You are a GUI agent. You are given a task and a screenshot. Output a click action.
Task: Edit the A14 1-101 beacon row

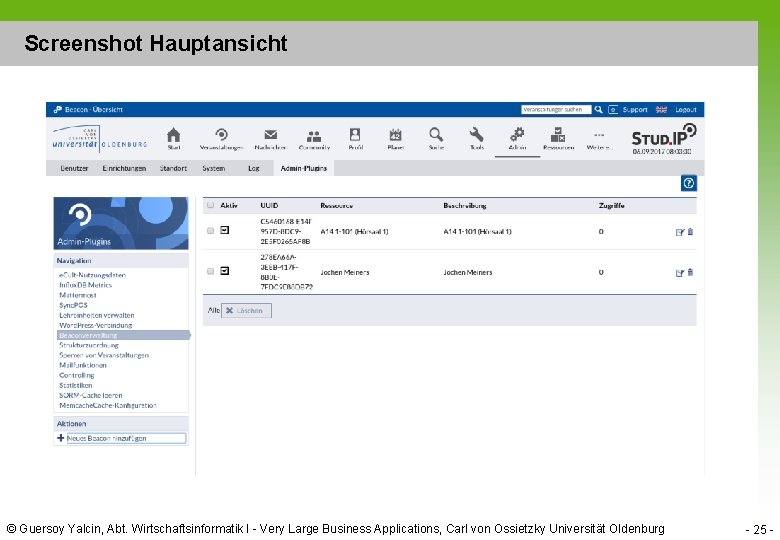coord(680,232)
